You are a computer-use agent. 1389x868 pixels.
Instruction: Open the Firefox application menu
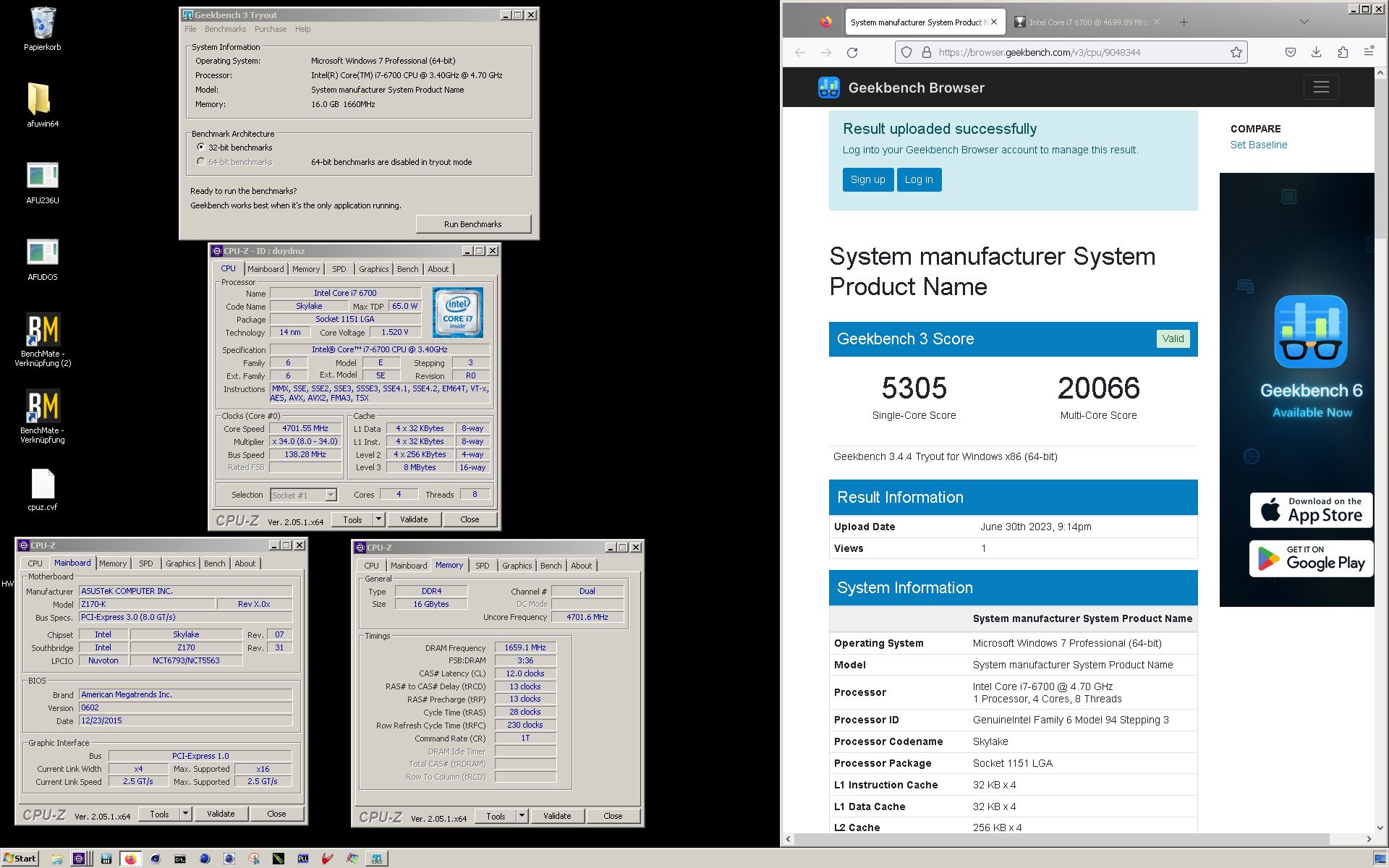click(x=1369, y=52)
